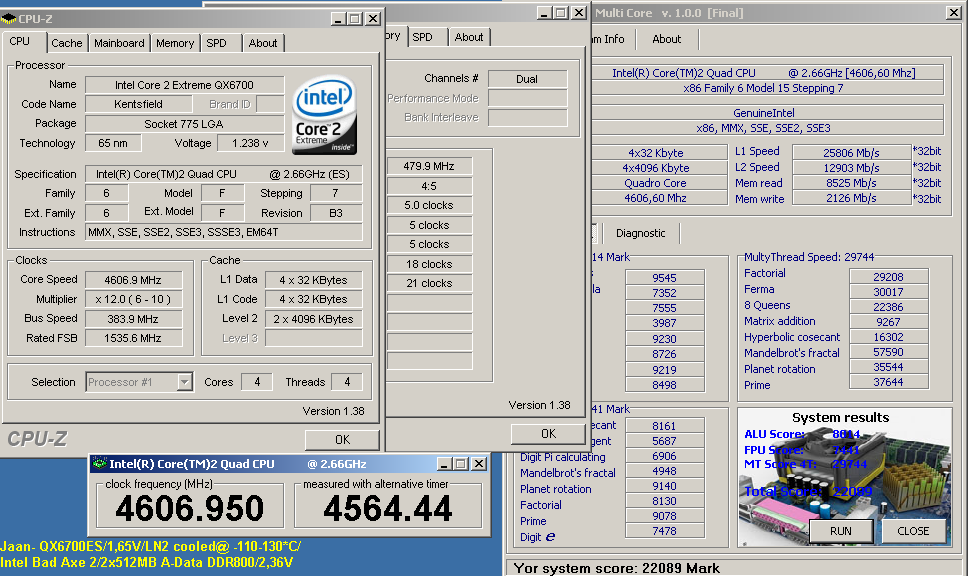Open the About tab in the CPU-Z memory window

[x=469, y=37]
